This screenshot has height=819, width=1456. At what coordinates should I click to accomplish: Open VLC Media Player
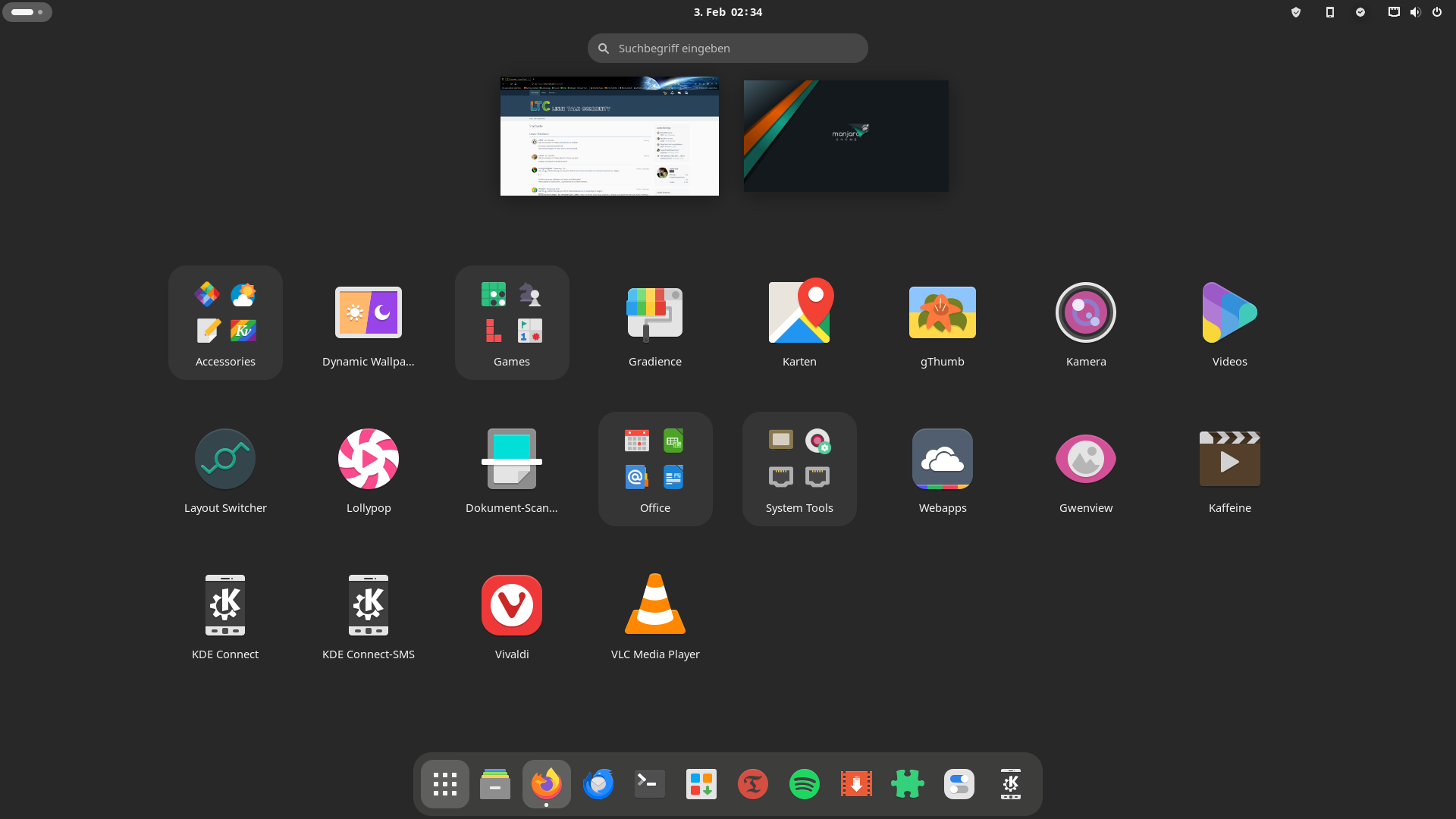click(654, 606)
